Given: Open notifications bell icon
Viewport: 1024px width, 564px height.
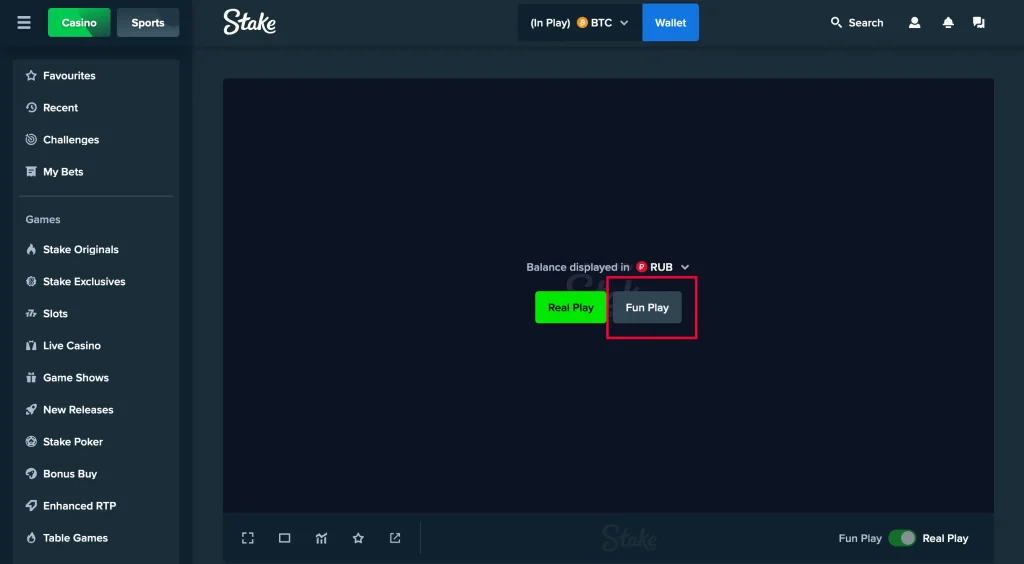Looking at the screenshot, I should tap(948, 23).
